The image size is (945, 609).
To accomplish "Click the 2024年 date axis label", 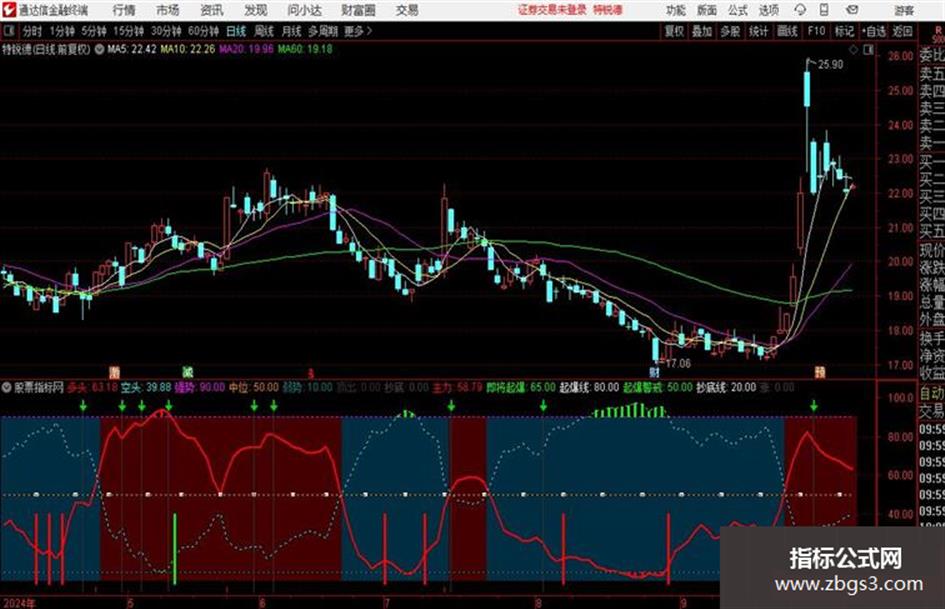I will pos(19,603).
